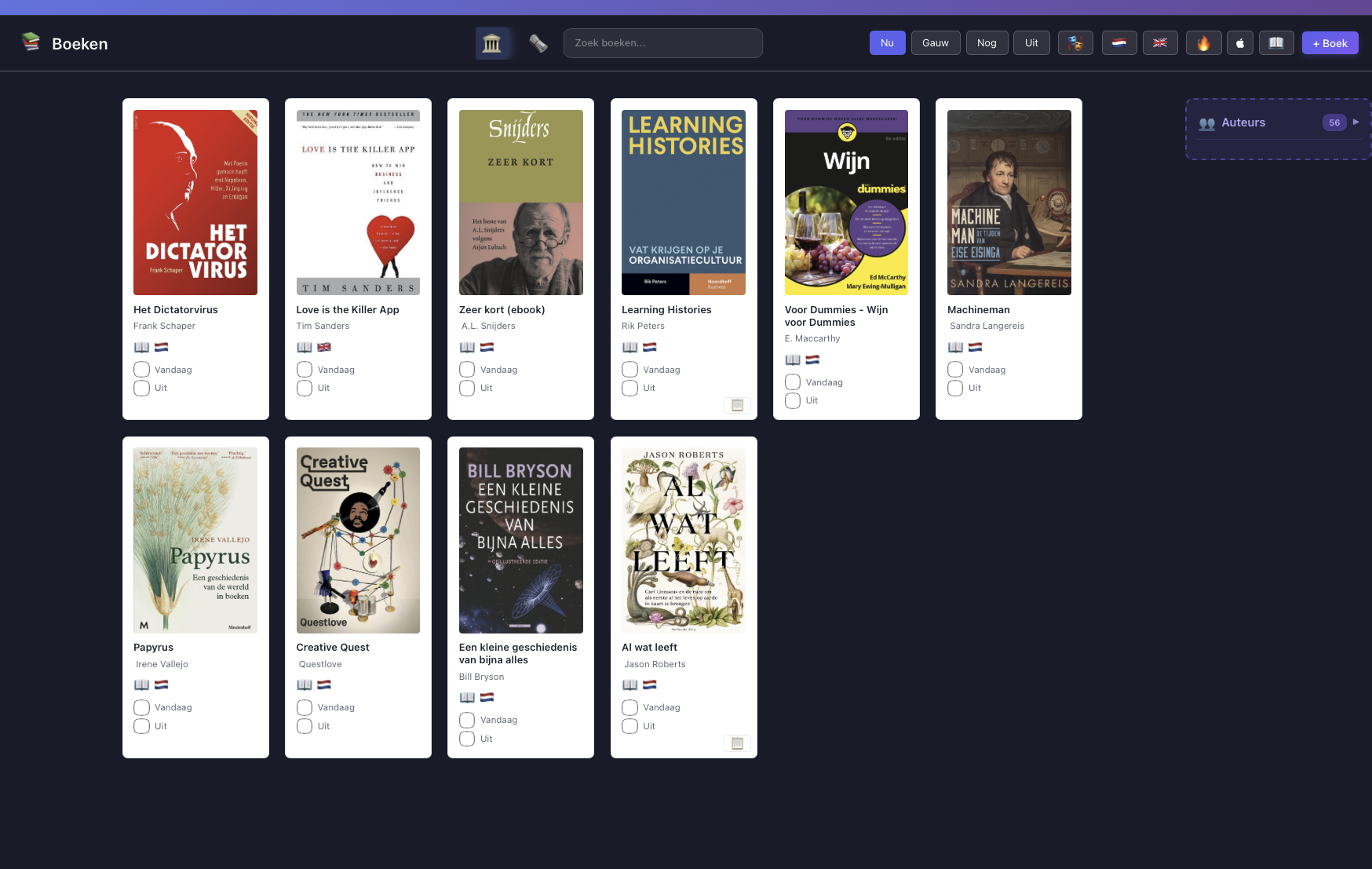Filter books by UK flag
Viewport: 1372px width, 869px height.
click(1160, 43)
